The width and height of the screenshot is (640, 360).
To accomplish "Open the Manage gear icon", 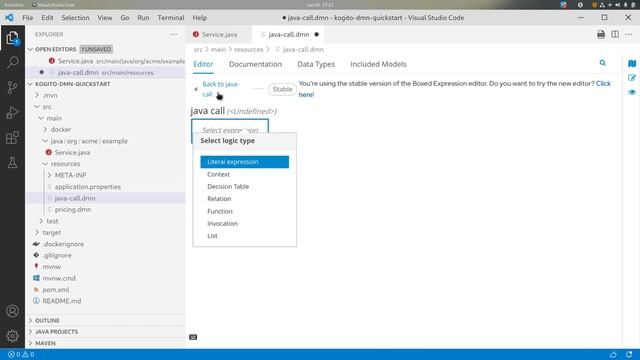I will tap(12, 336).
